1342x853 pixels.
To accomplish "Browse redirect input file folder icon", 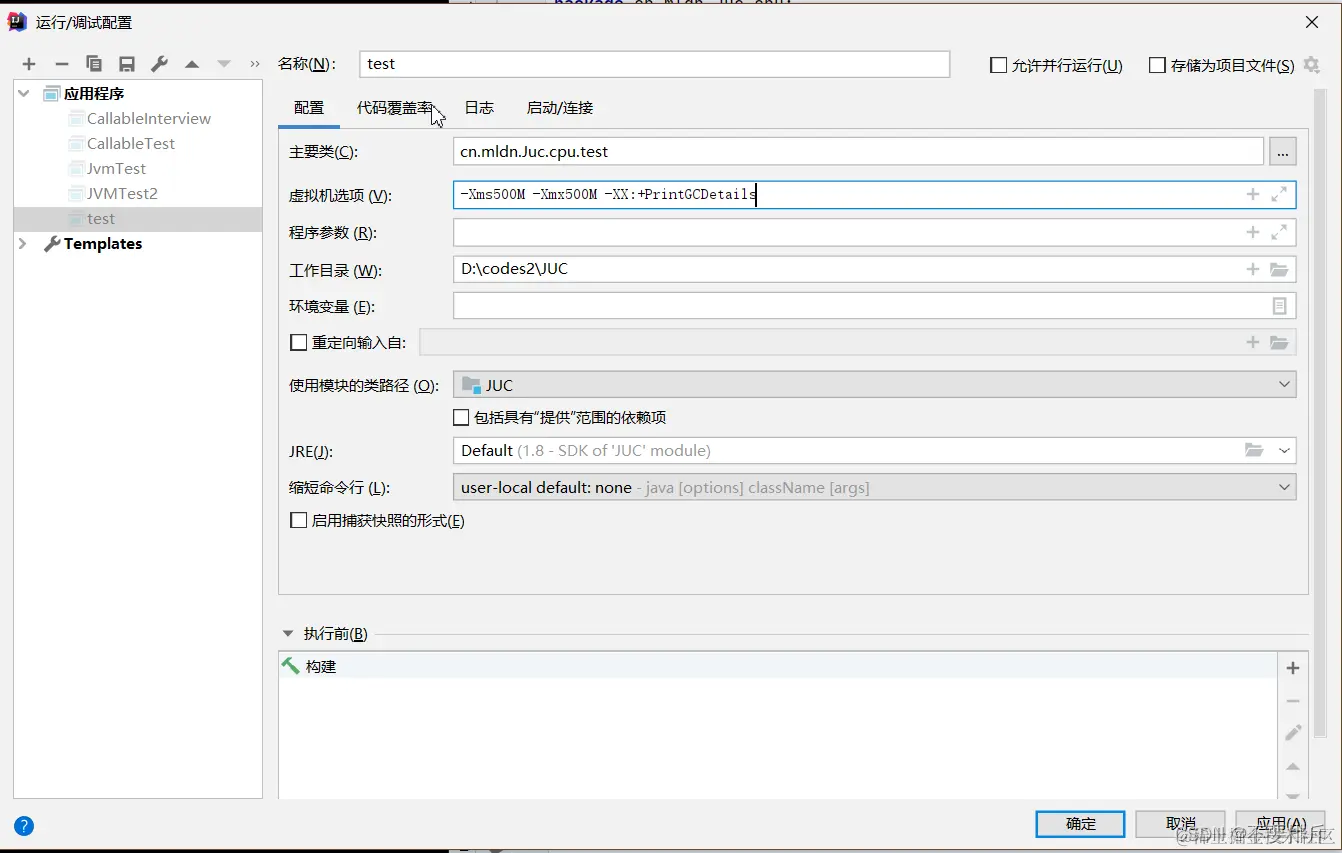I will coord(1279,342).
